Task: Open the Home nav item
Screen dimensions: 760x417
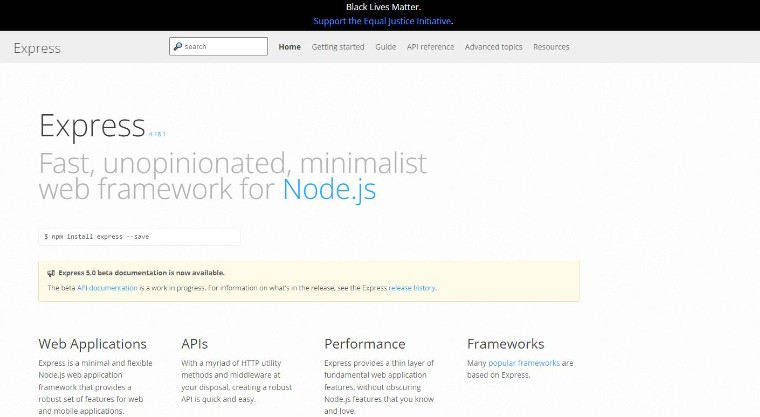Action: coord(289,47)
